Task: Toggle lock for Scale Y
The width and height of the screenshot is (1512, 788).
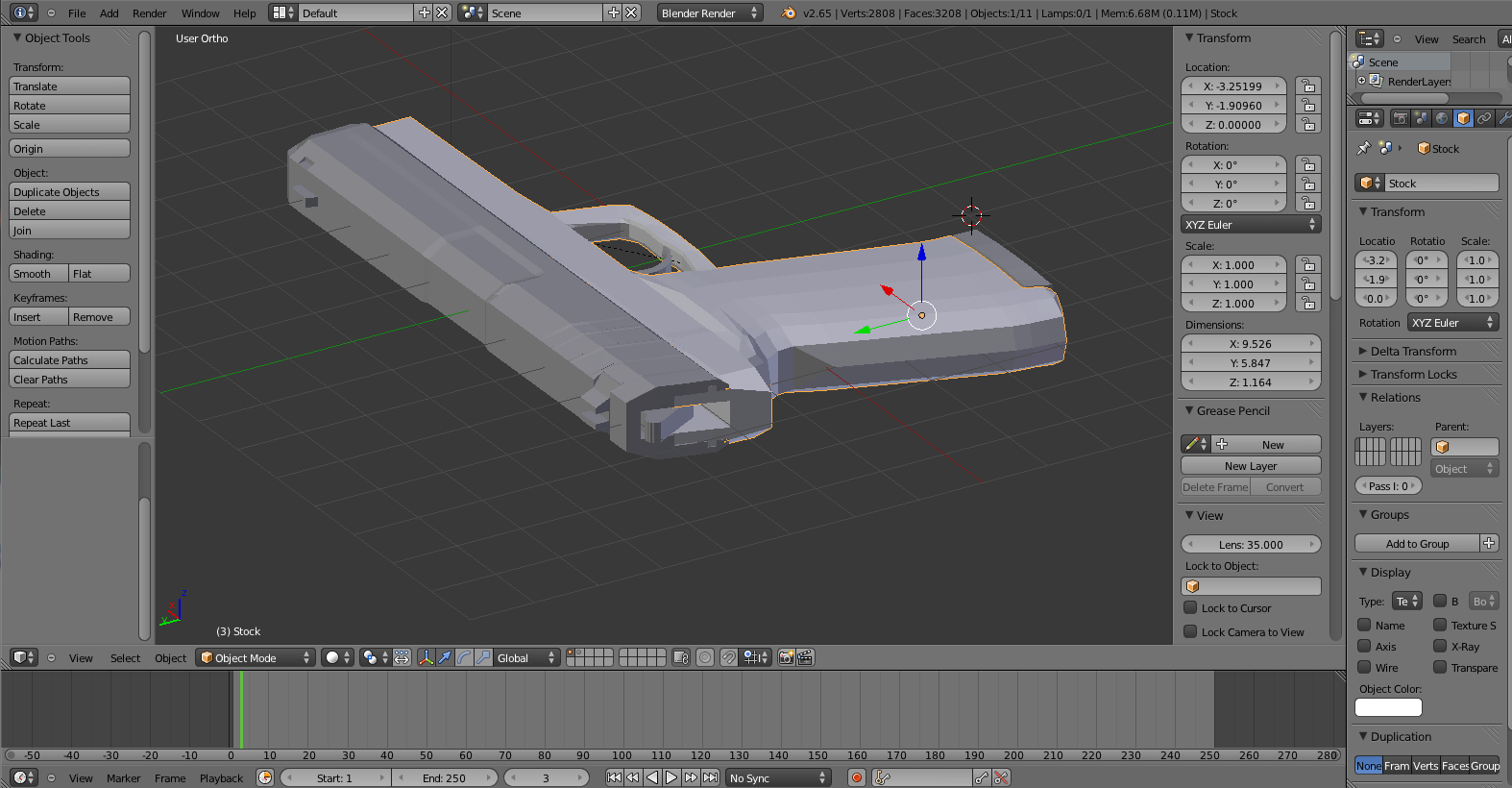Action: point(1307,283)
